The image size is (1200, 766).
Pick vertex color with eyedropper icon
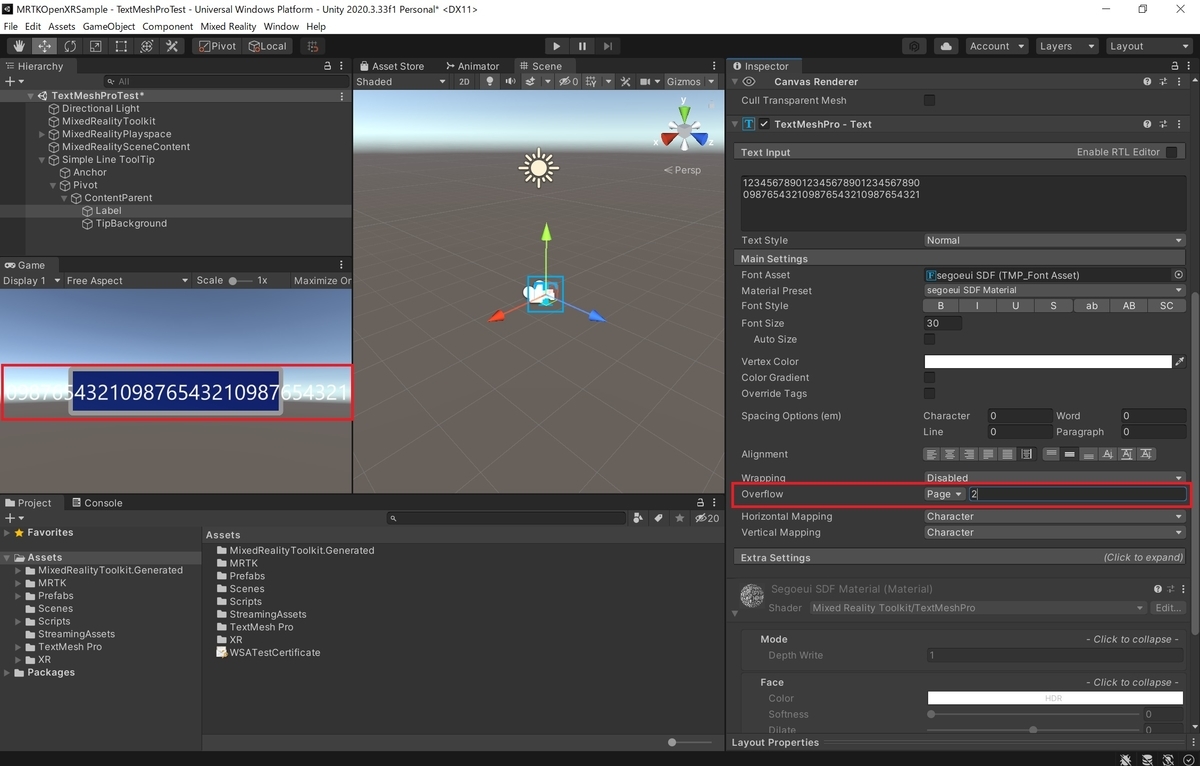tap(1179, 362)
